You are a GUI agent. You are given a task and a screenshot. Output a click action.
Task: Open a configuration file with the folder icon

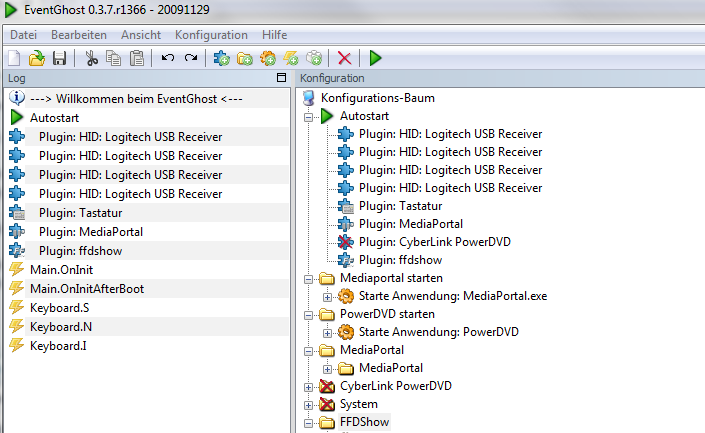(x=37, y=58)
